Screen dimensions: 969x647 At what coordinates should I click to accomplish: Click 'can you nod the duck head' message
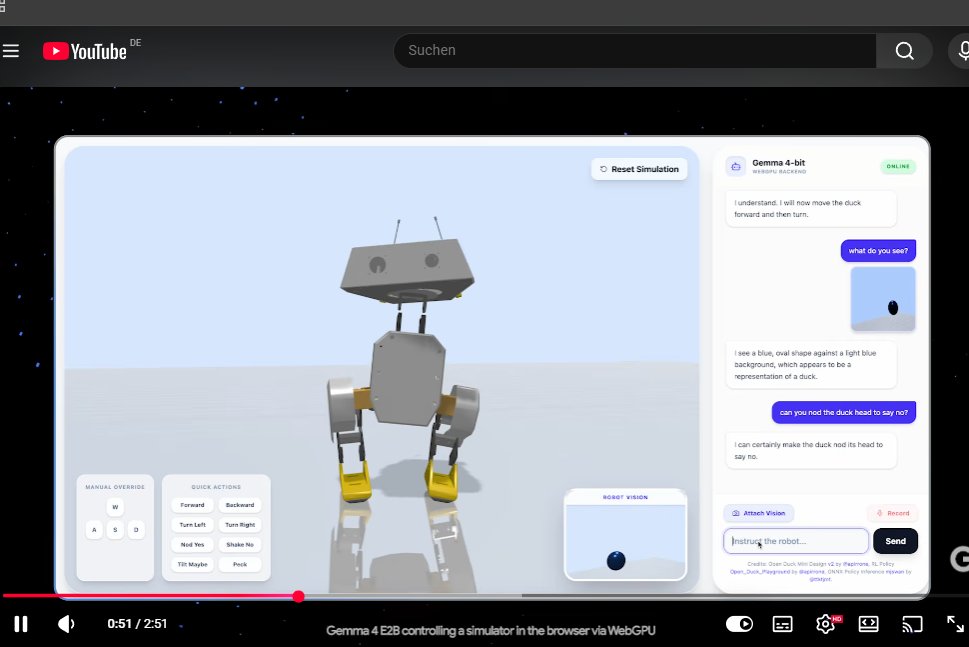(x=844, y=412)
